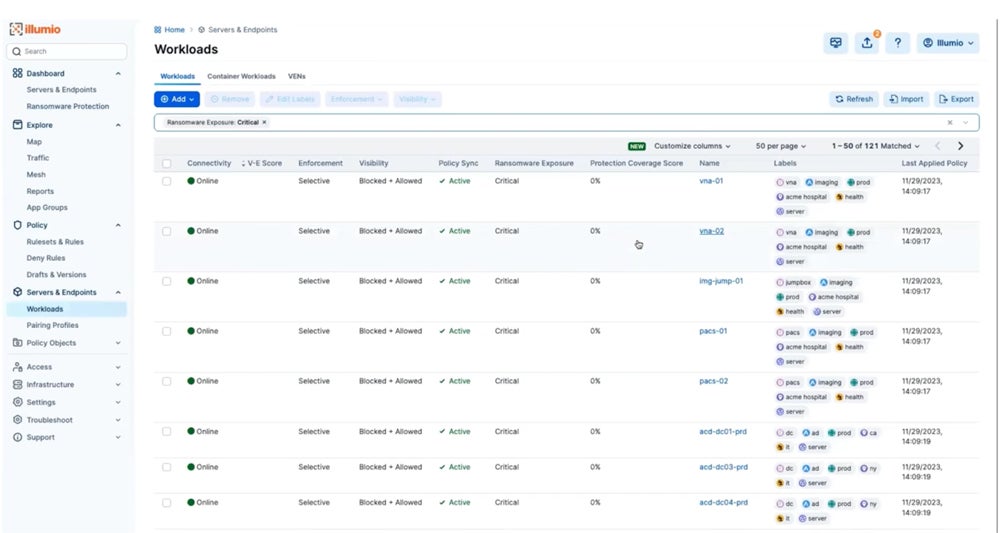The width and height of the screenshot is (1000, 533).
Task: Open the Add dropdown button
Action: point(177,99)
